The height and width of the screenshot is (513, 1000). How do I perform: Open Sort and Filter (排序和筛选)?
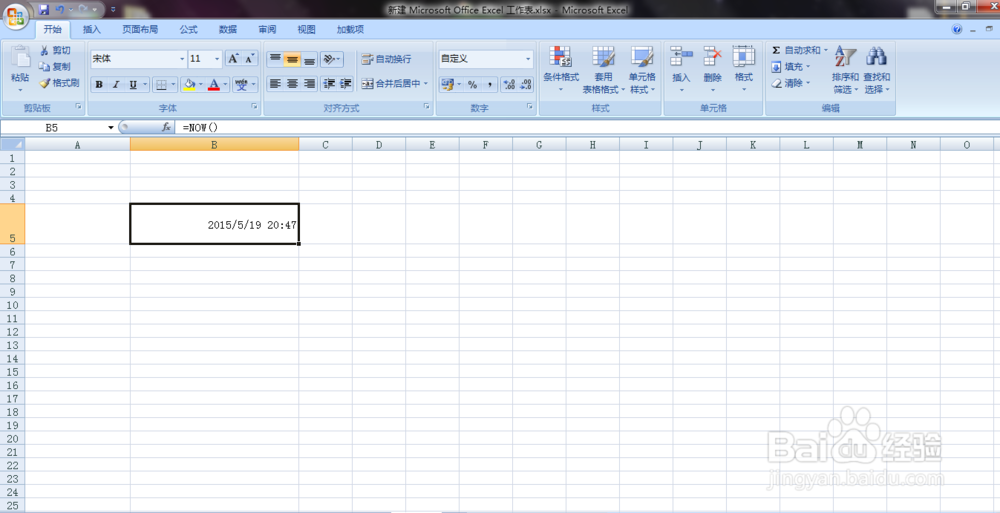[846, 70]
